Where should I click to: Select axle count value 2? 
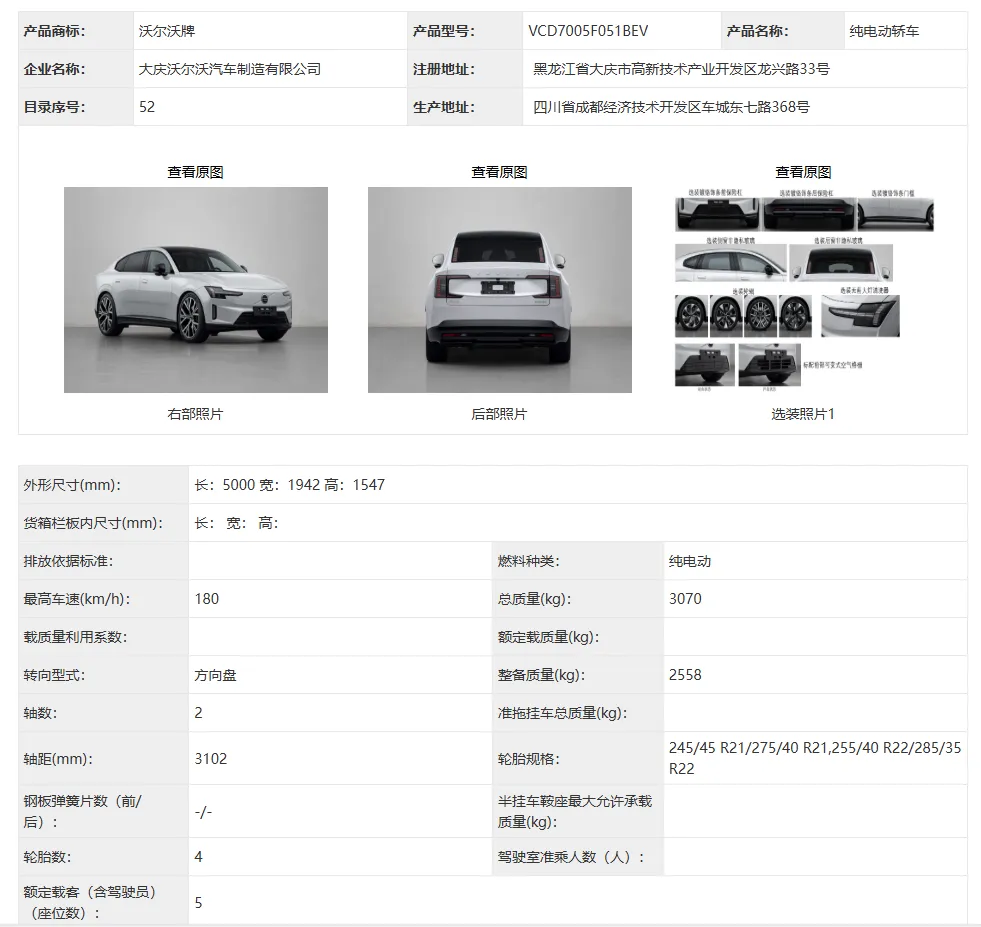[198, 713]
